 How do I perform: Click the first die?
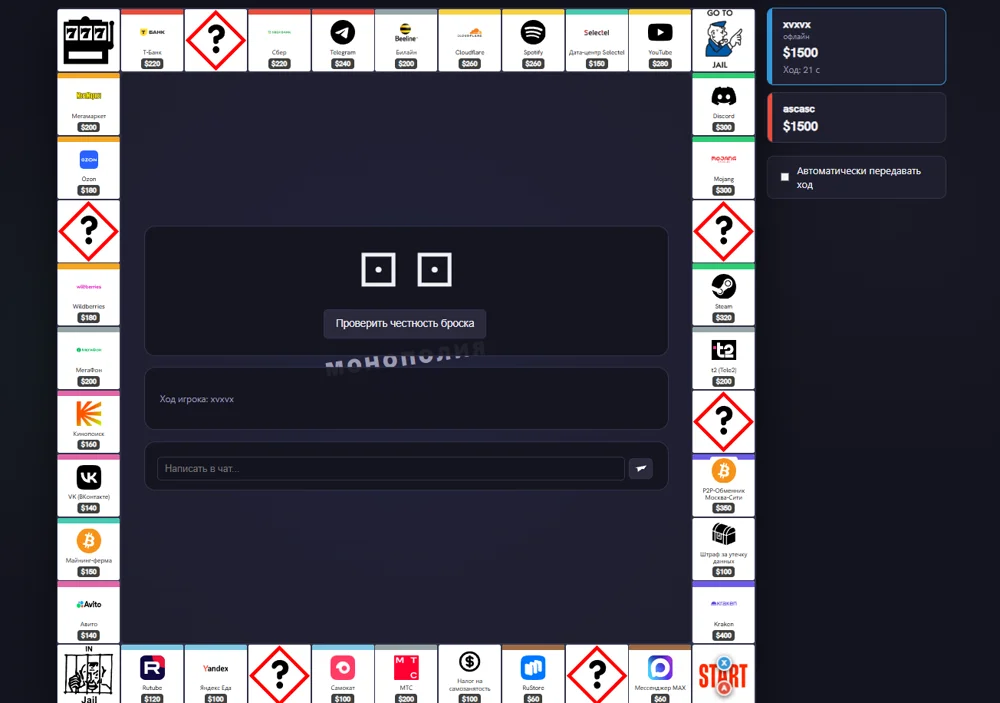(378, 269)
